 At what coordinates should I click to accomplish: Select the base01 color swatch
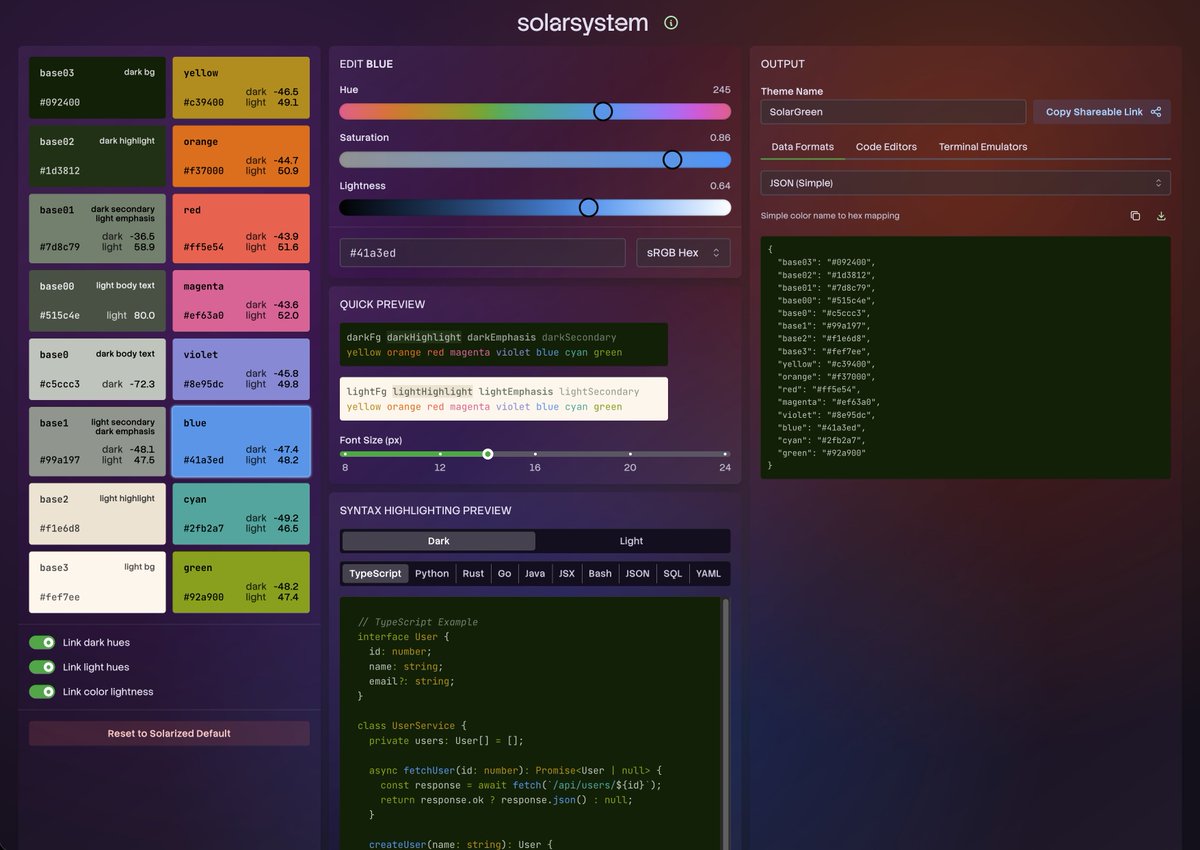point(97,228)
